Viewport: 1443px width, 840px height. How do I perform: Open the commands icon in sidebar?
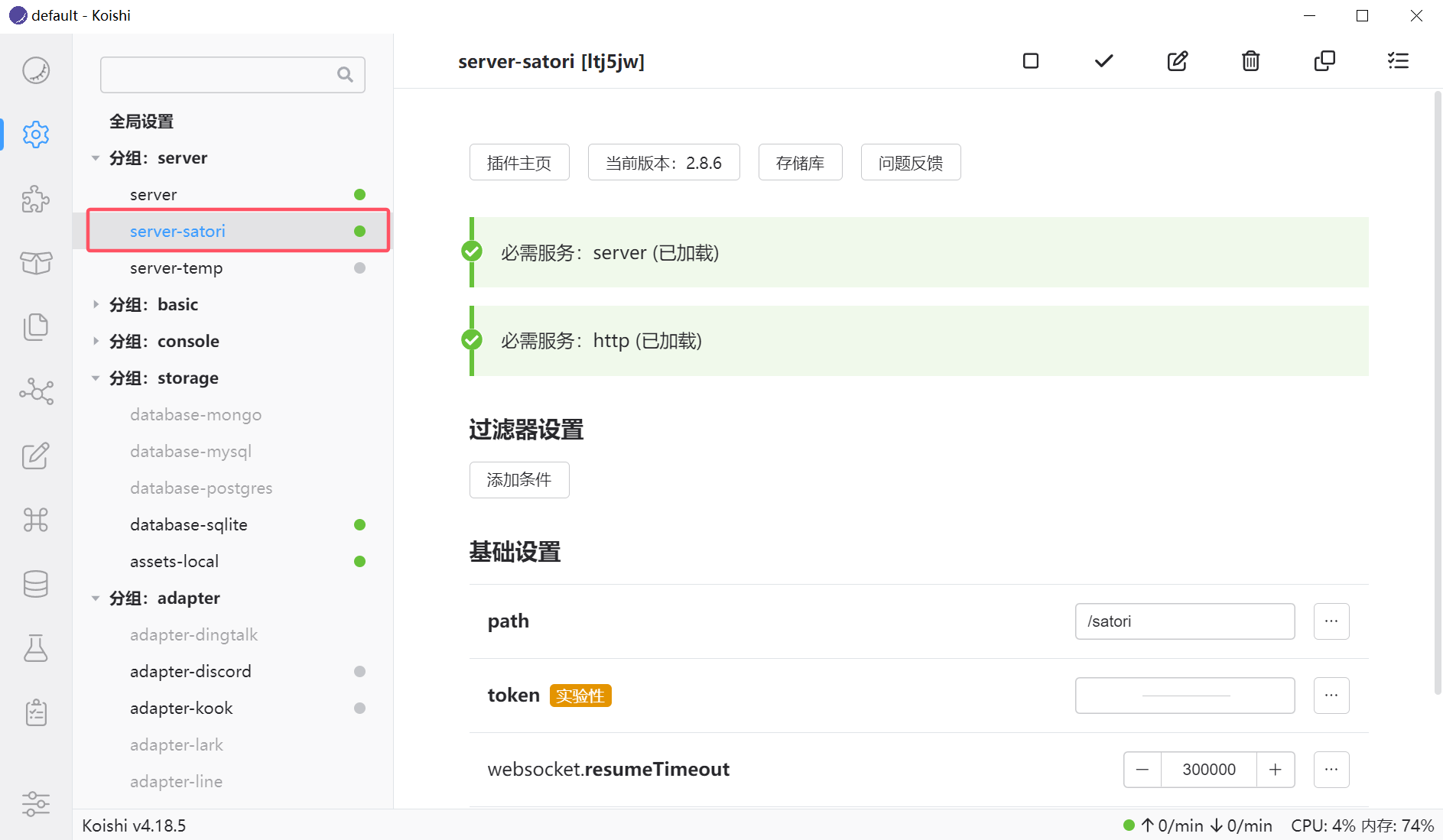coord(36,520)
